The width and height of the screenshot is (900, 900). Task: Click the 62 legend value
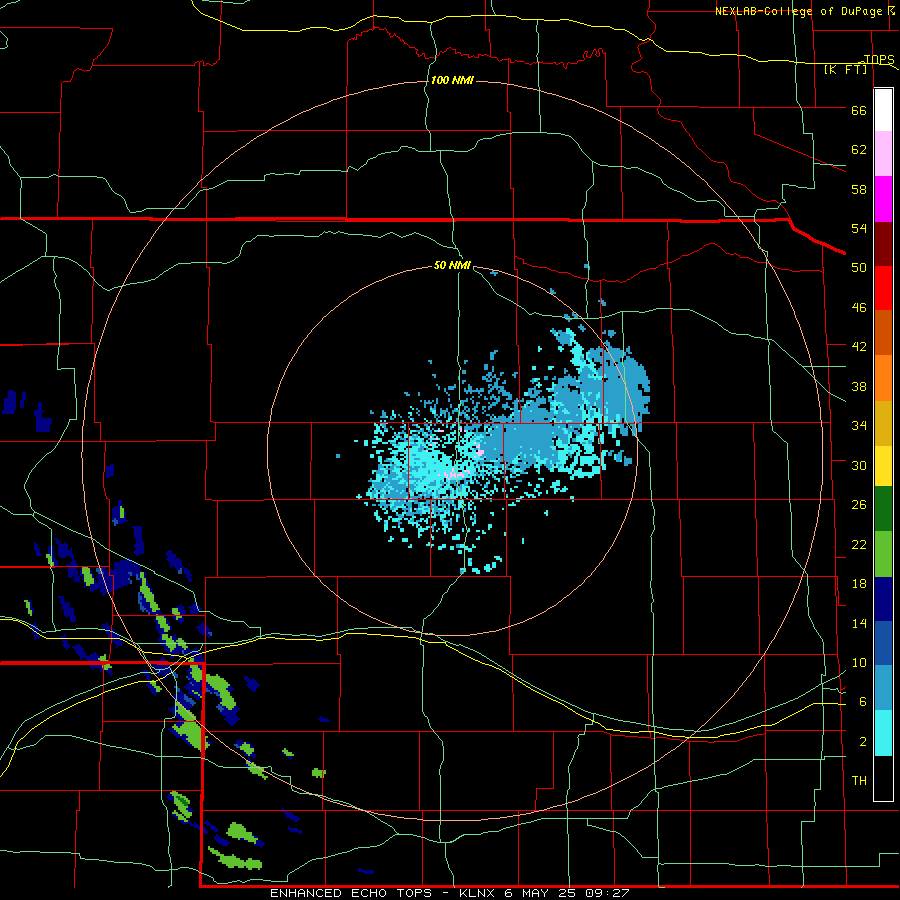click(859, 150)
